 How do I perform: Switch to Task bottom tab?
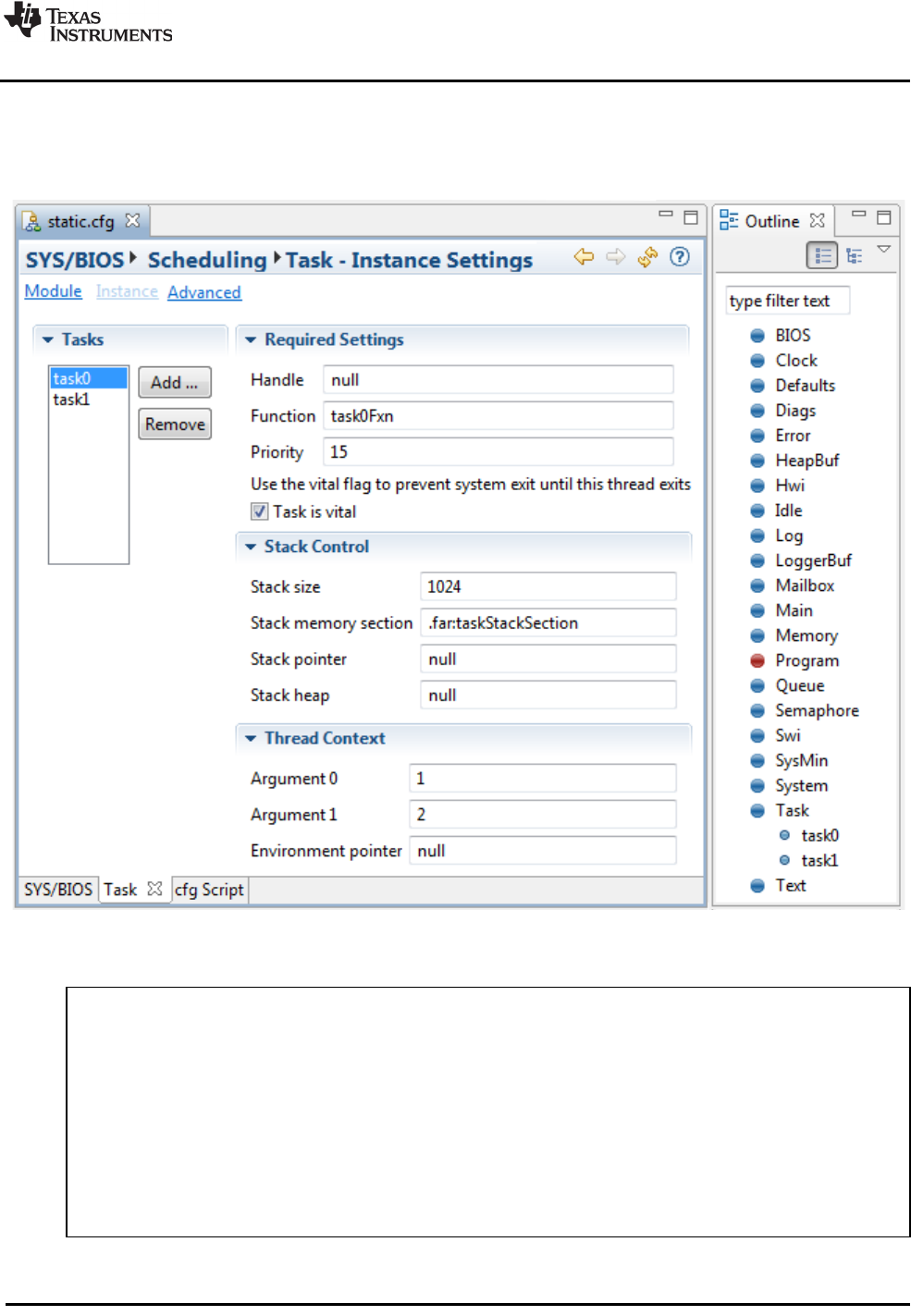[x=120, y=890]
